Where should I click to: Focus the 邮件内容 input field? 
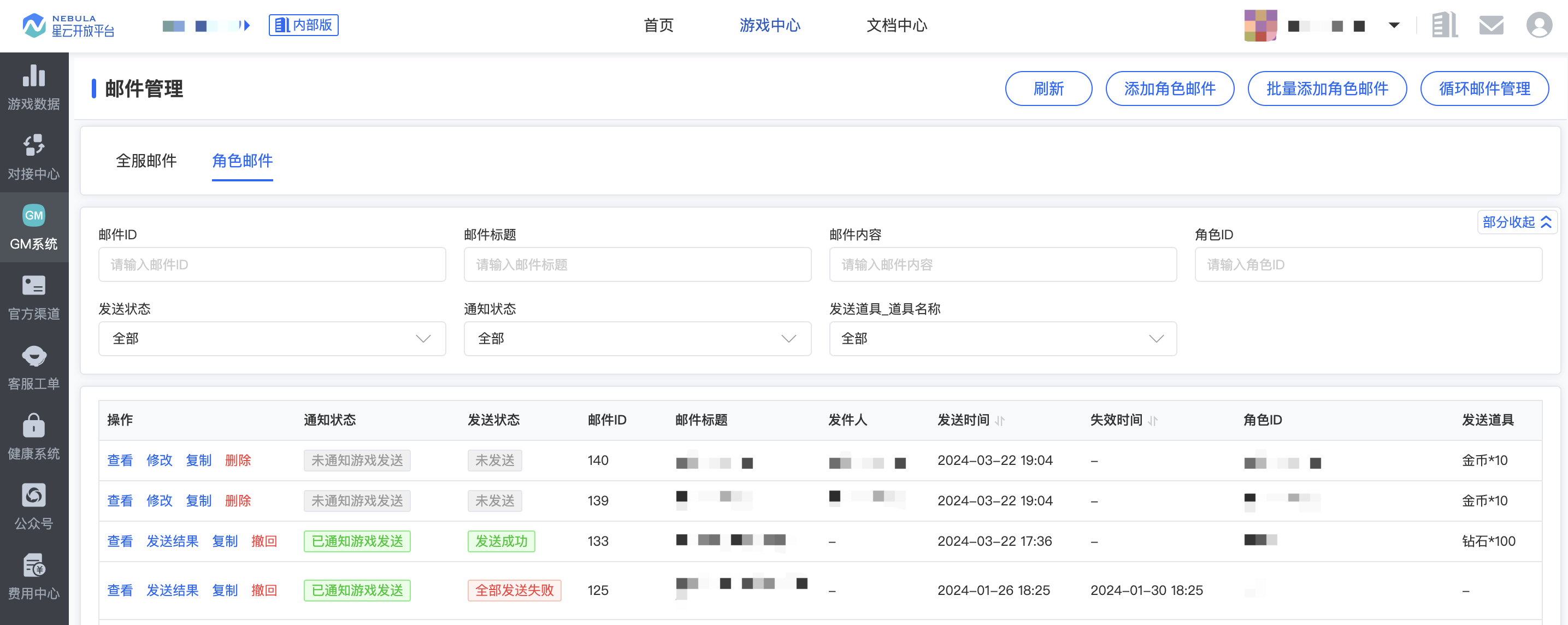(x=1003, y=264)
